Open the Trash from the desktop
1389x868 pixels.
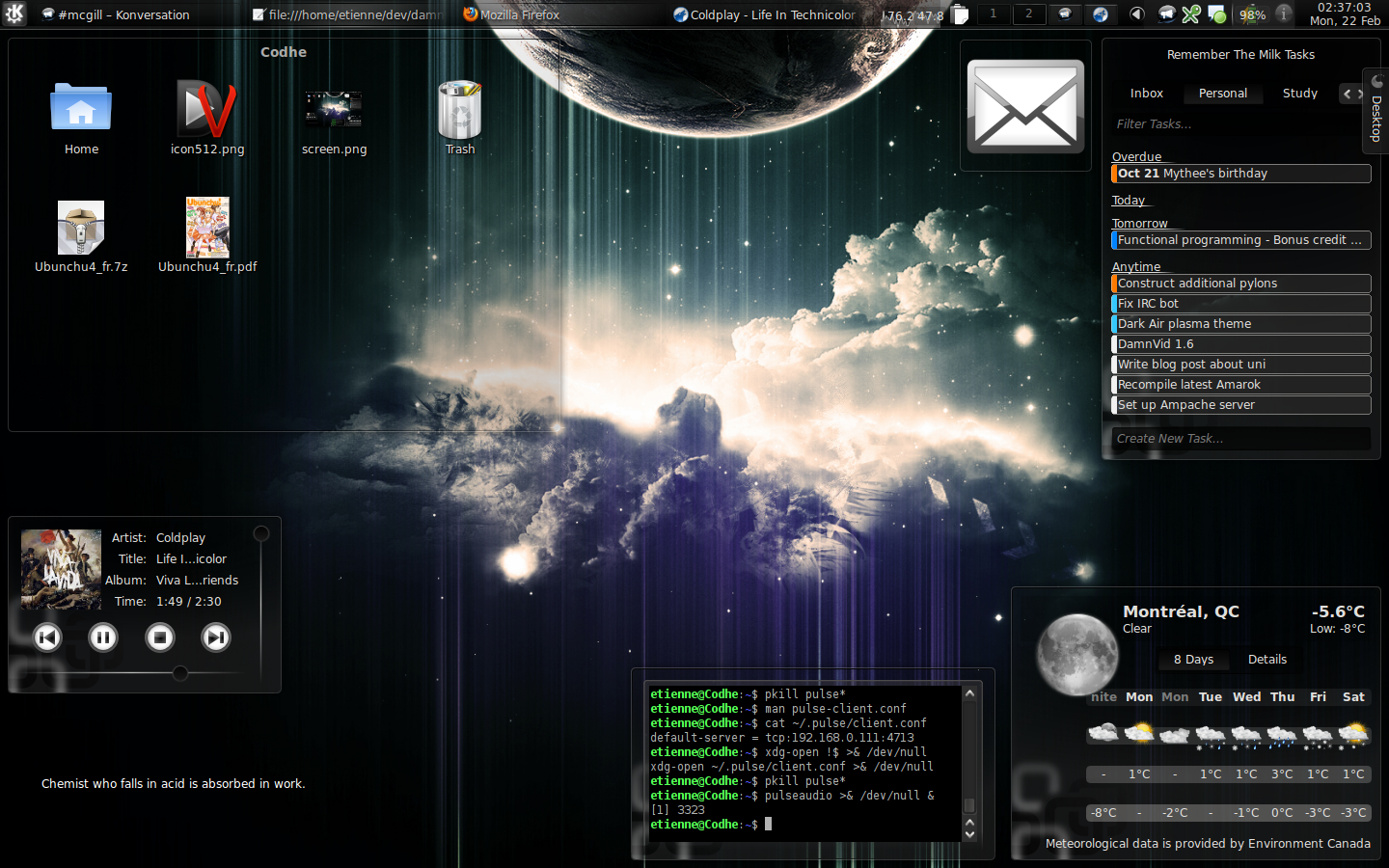(x=460, y=111)
